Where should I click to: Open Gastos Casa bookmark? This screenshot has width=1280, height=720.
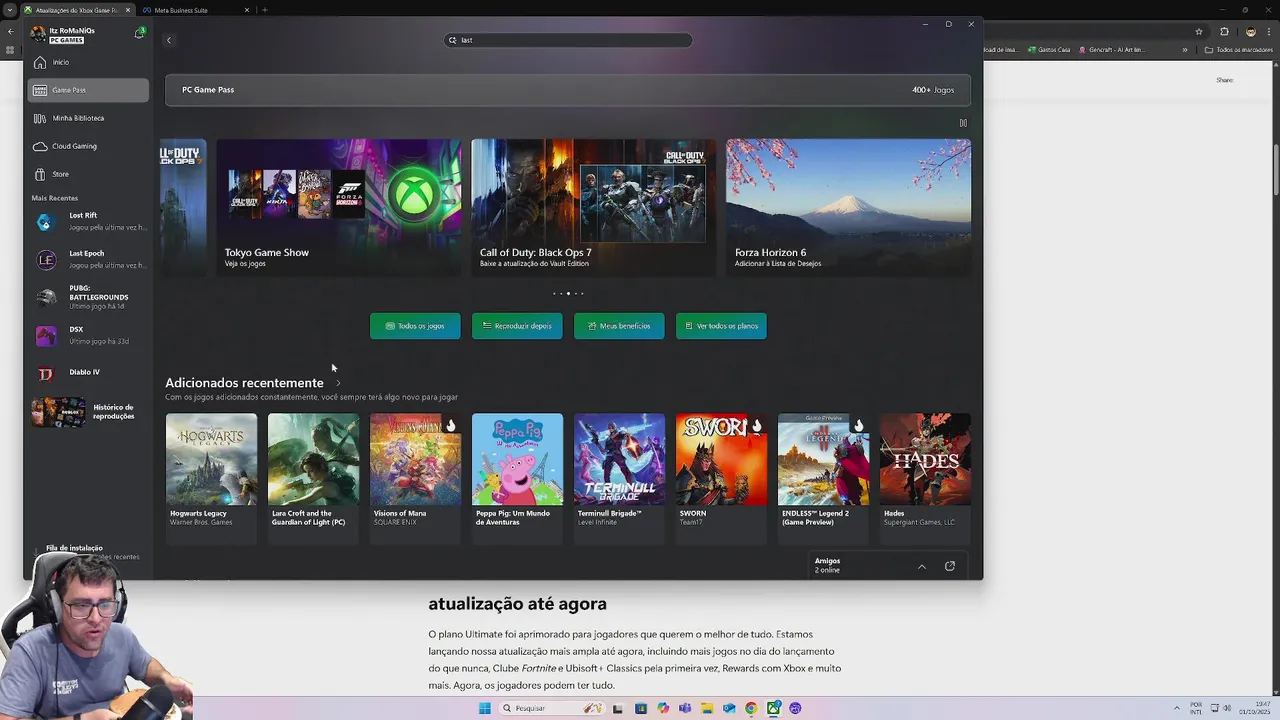pos(1049,50)
